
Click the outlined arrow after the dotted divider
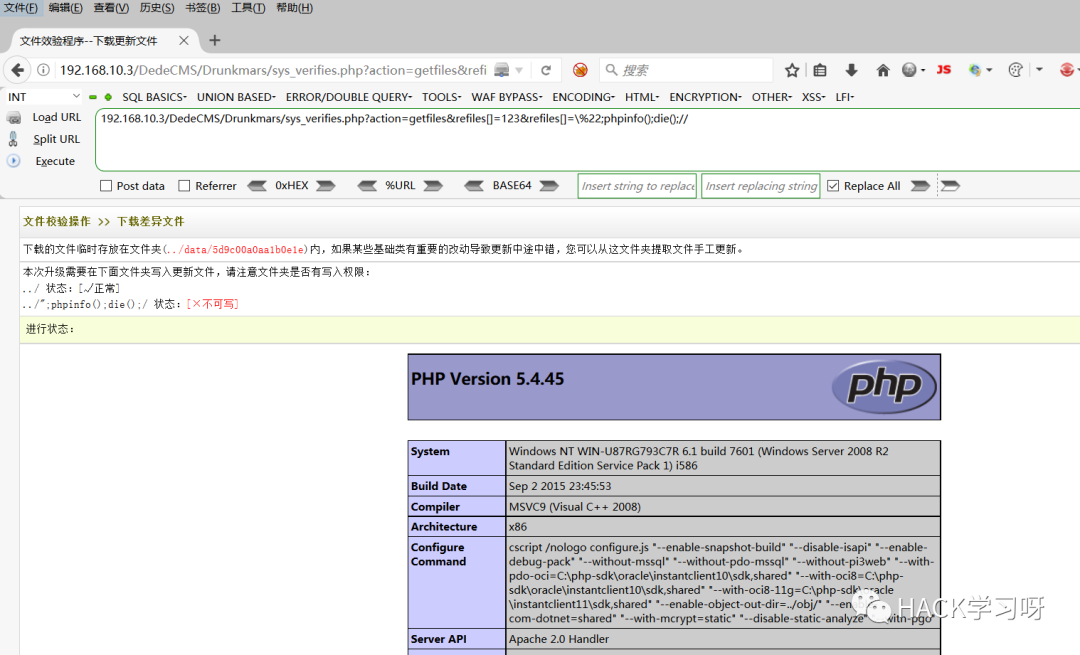click(951, 186)
